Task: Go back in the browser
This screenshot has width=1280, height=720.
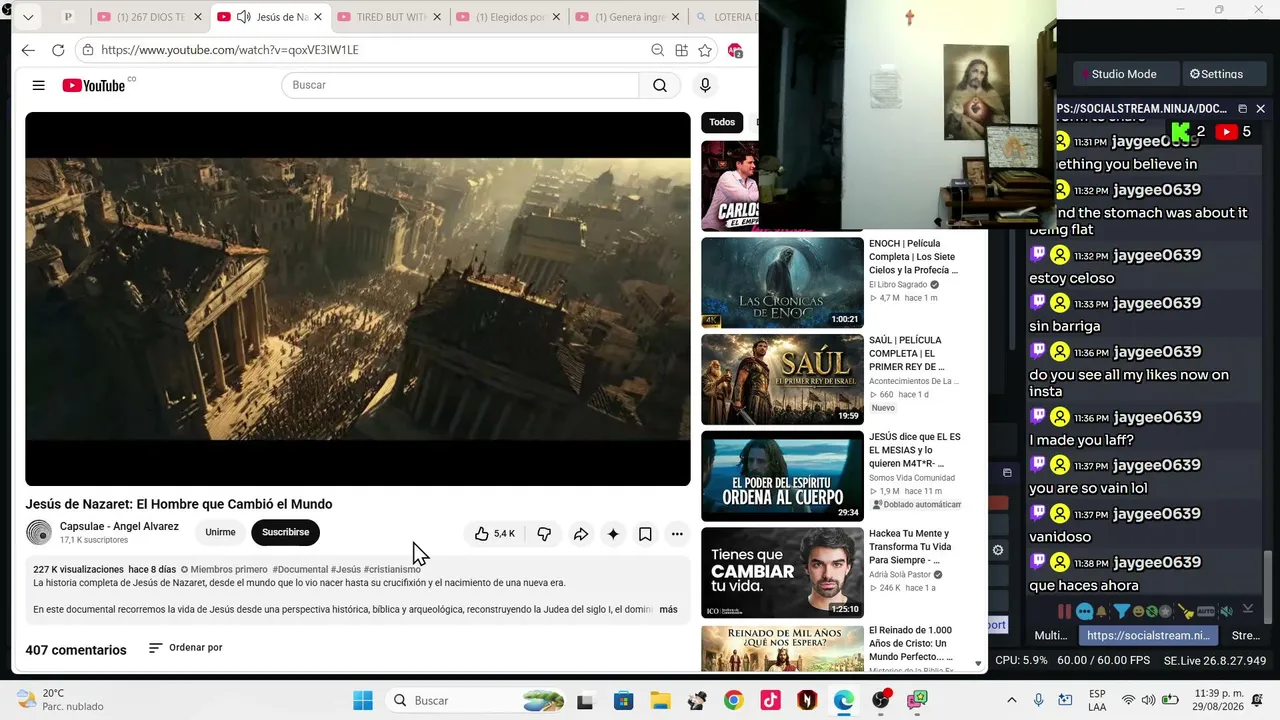Action: [x=28, y=50]
